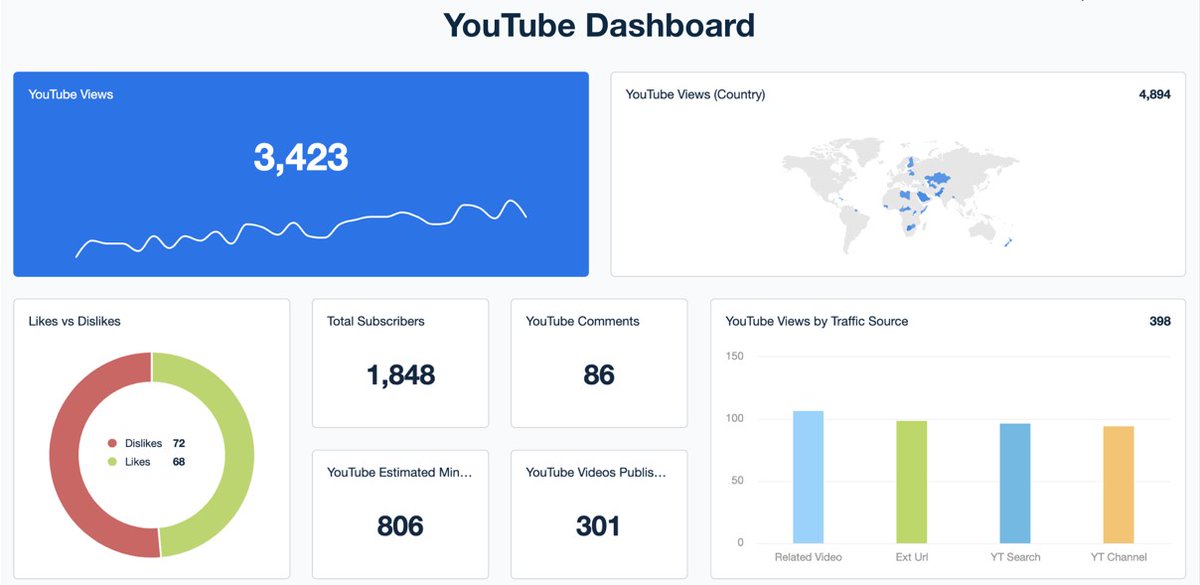Select the YouTube Estimated Min... heading
The image size is (1200, 585).
(x=400, y=472)
